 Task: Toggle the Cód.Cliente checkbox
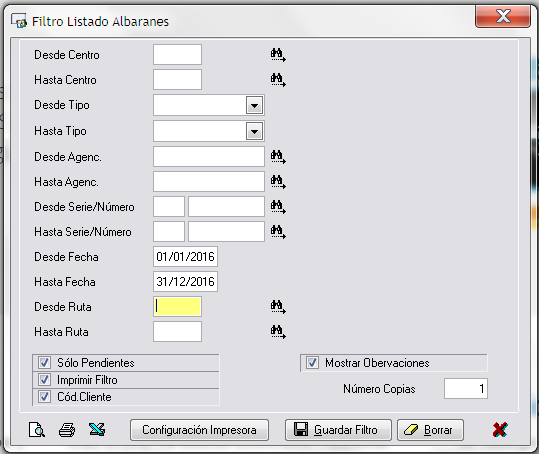[44, 397]
